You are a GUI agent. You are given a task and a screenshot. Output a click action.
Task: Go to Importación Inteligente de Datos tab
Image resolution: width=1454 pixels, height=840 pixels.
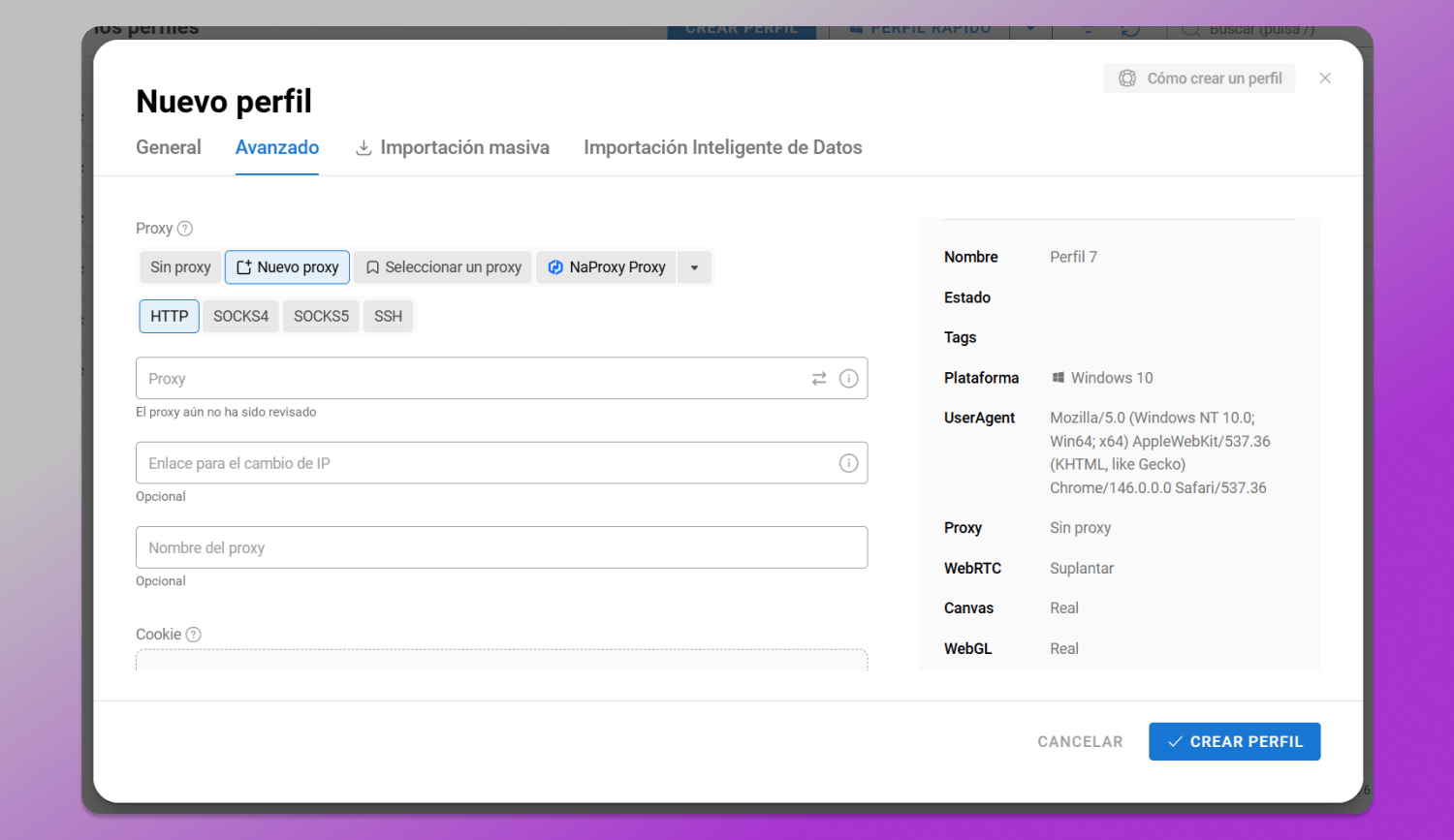click(722, 147)
